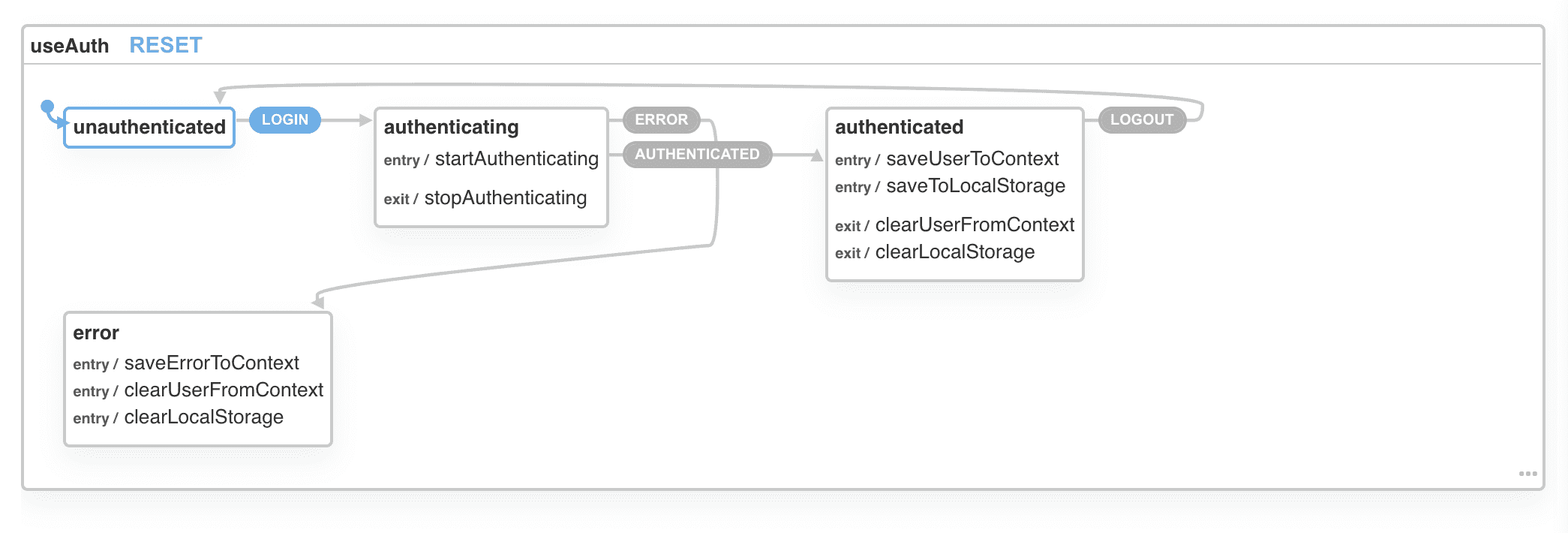Click clearUserFromContext exit action in authenticated
The image size is (1568, 533).
975,225
